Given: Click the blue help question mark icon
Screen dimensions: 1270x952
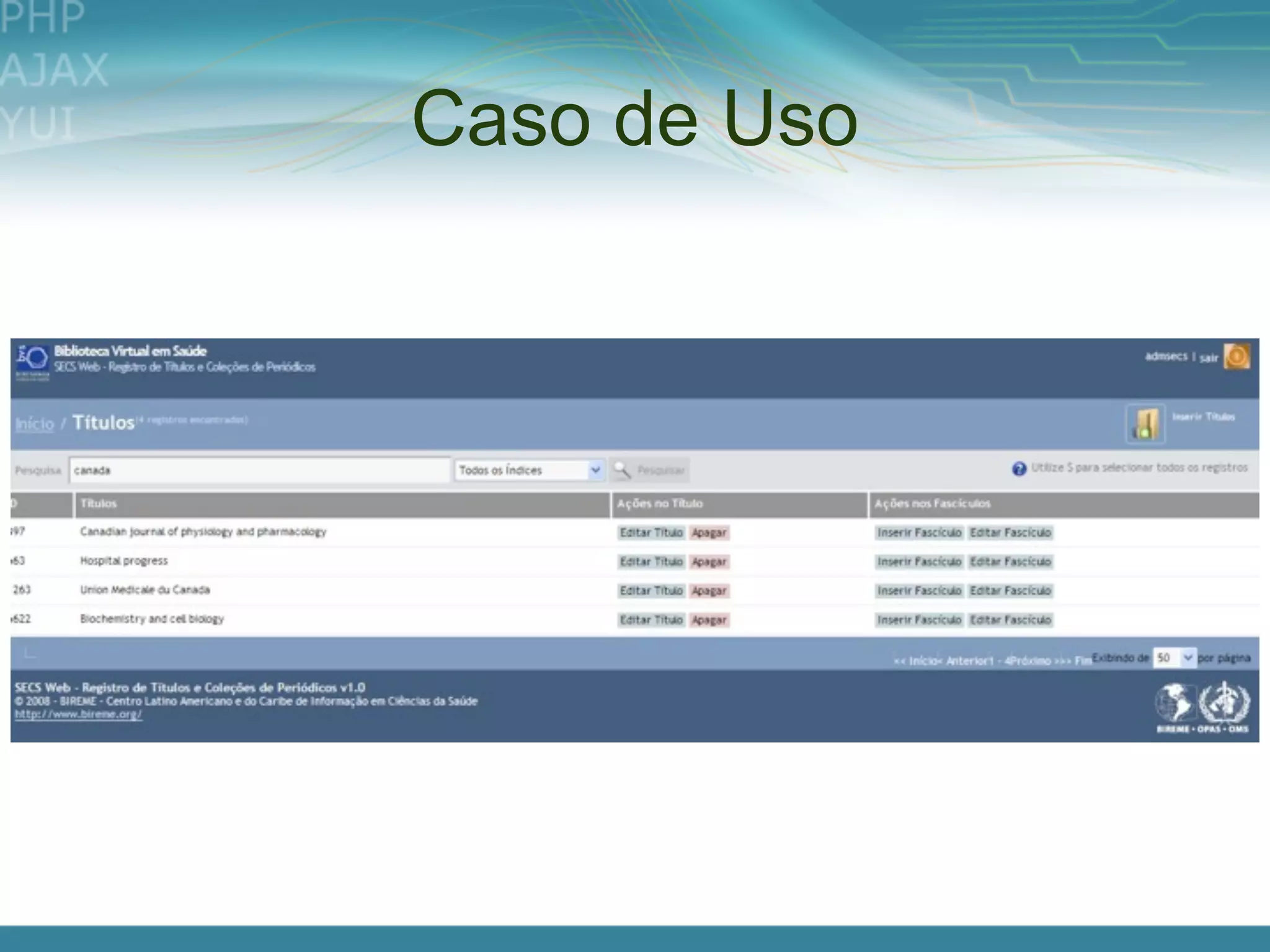Looking at the screenshot, I should [x=1019, y=469].
